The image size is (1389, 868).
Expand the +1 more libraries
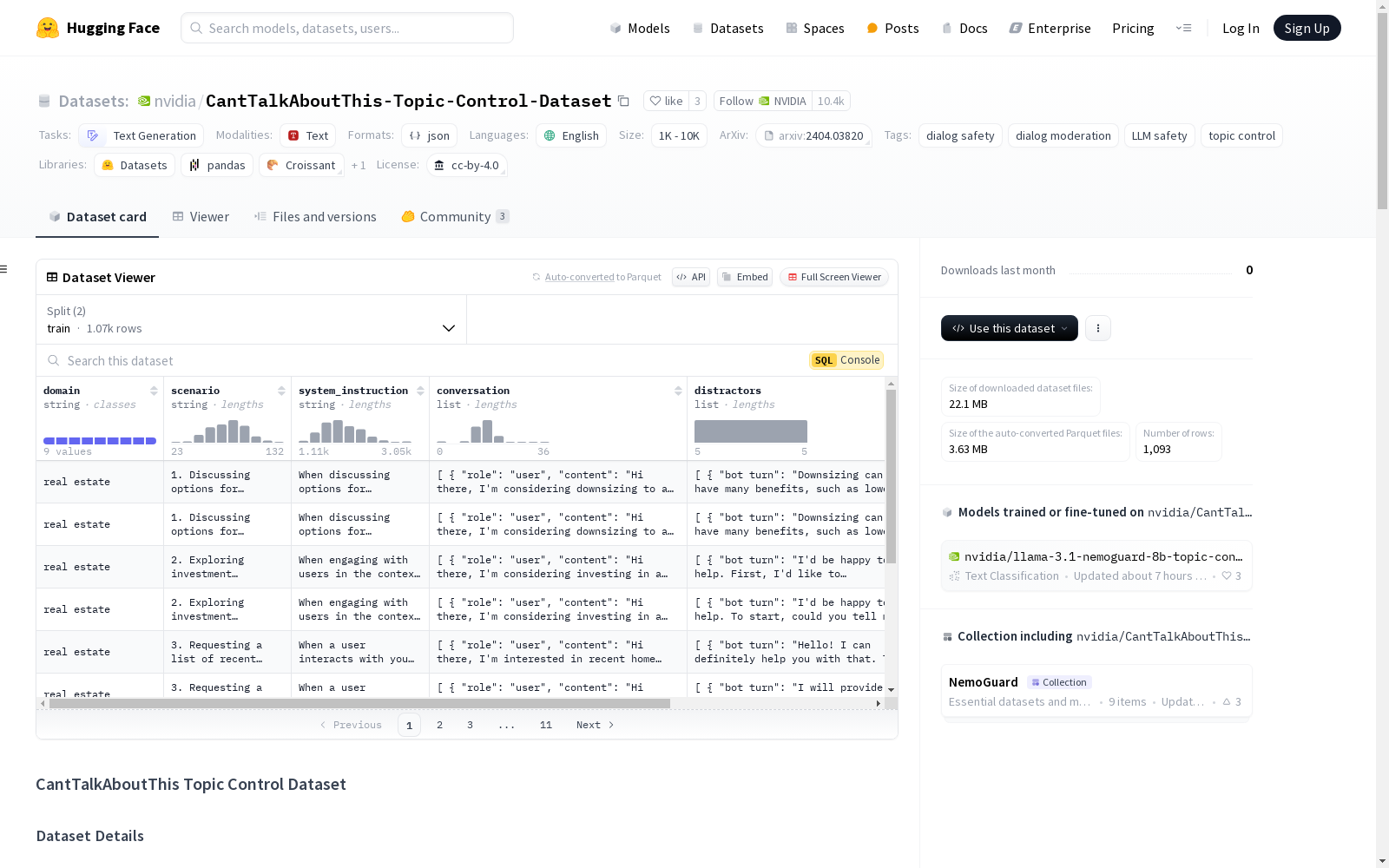tap(359, 165)
